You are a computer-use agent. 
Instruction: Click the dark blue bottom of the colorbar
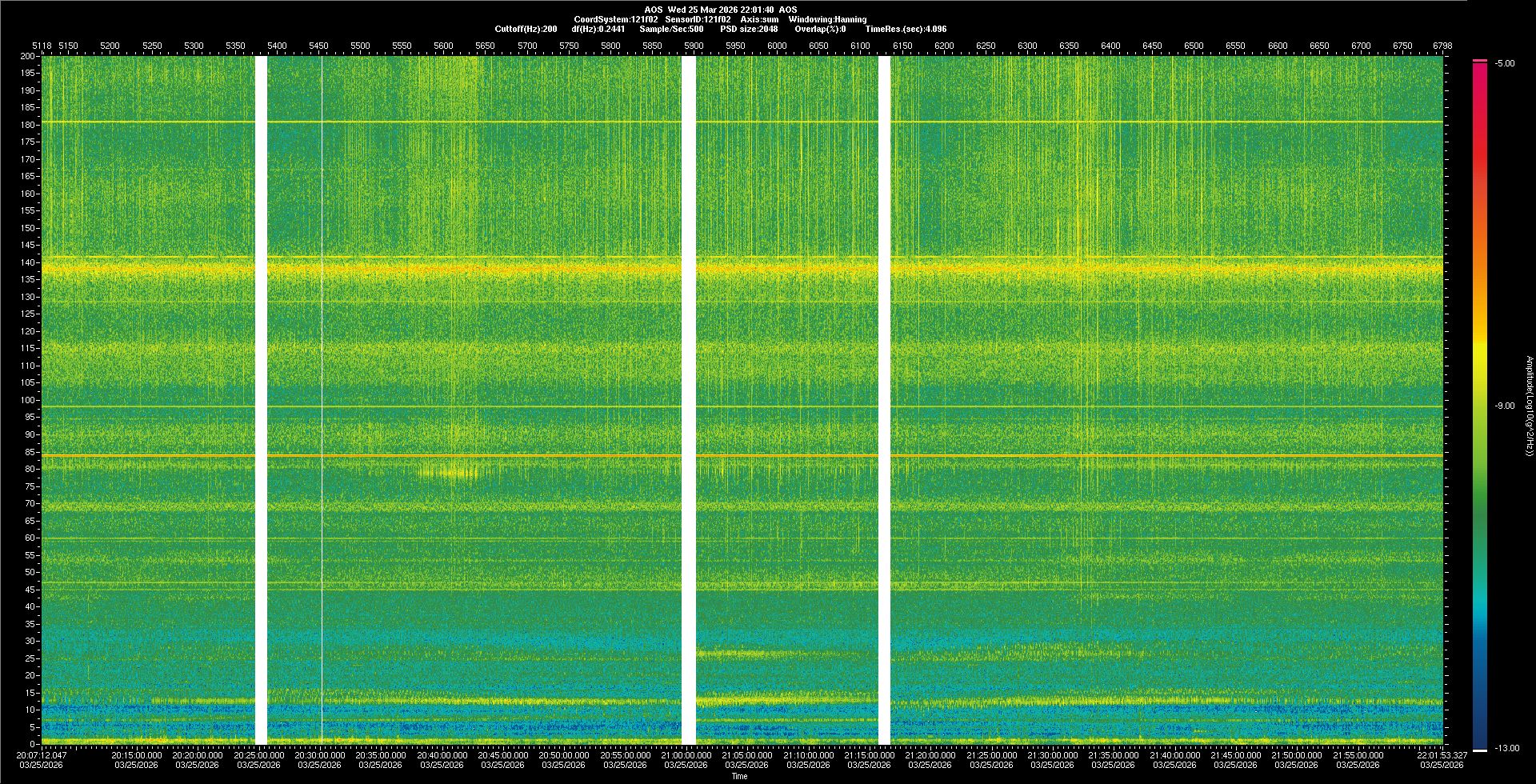coord(1479,736)
